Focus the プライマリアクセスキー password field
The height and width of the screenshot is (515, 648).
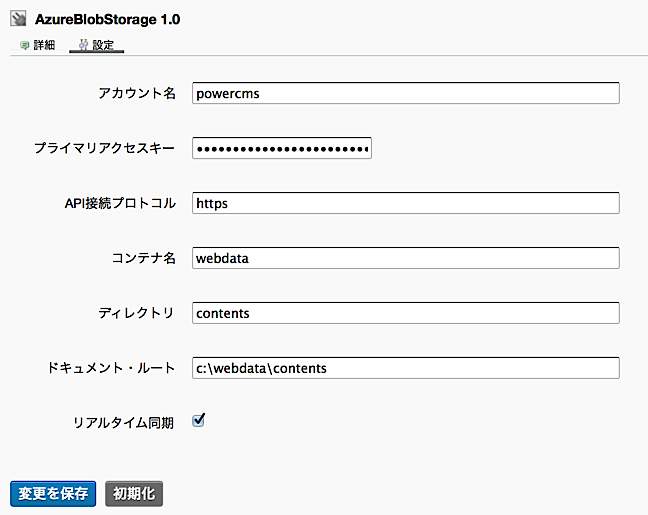[x=282, y=148]
